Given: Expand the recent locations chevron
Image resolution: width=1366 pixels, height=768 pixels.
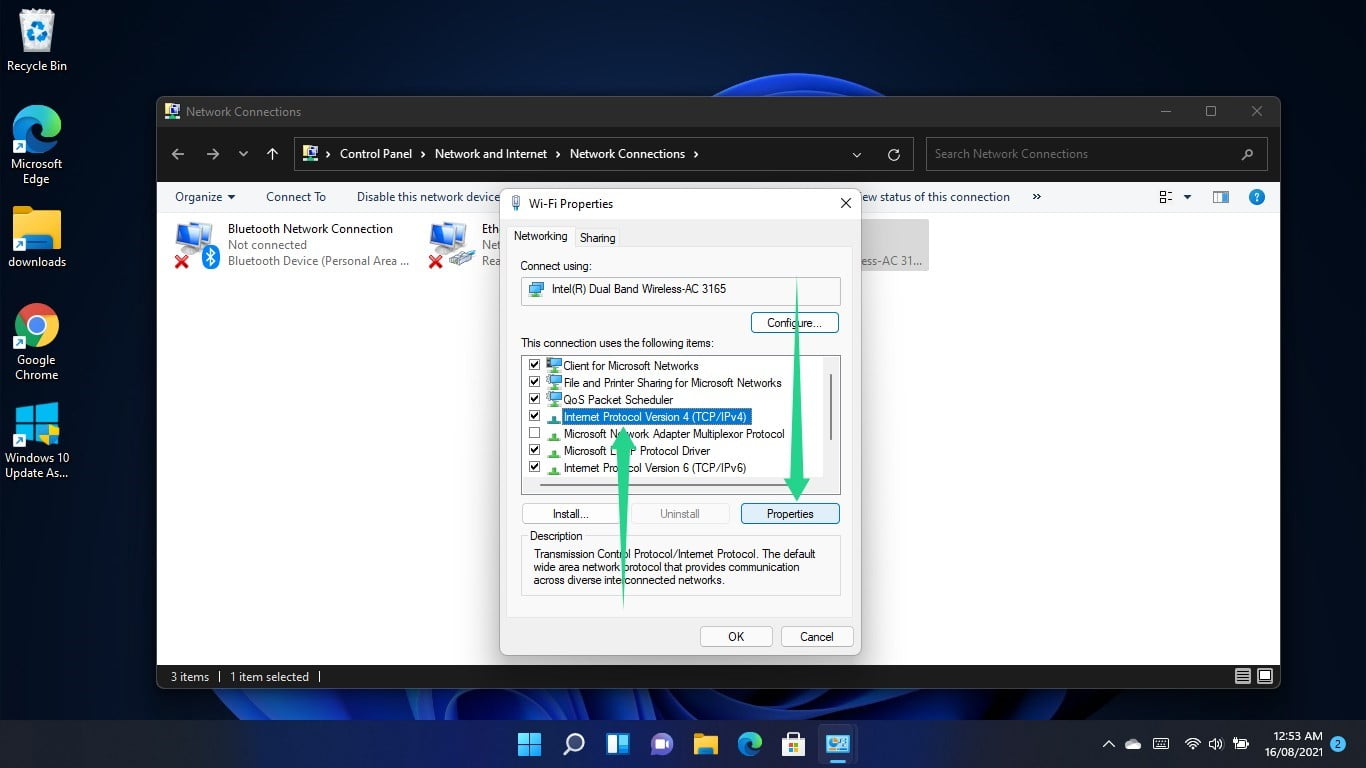Looking at the screenshot, I should point(243,154).
